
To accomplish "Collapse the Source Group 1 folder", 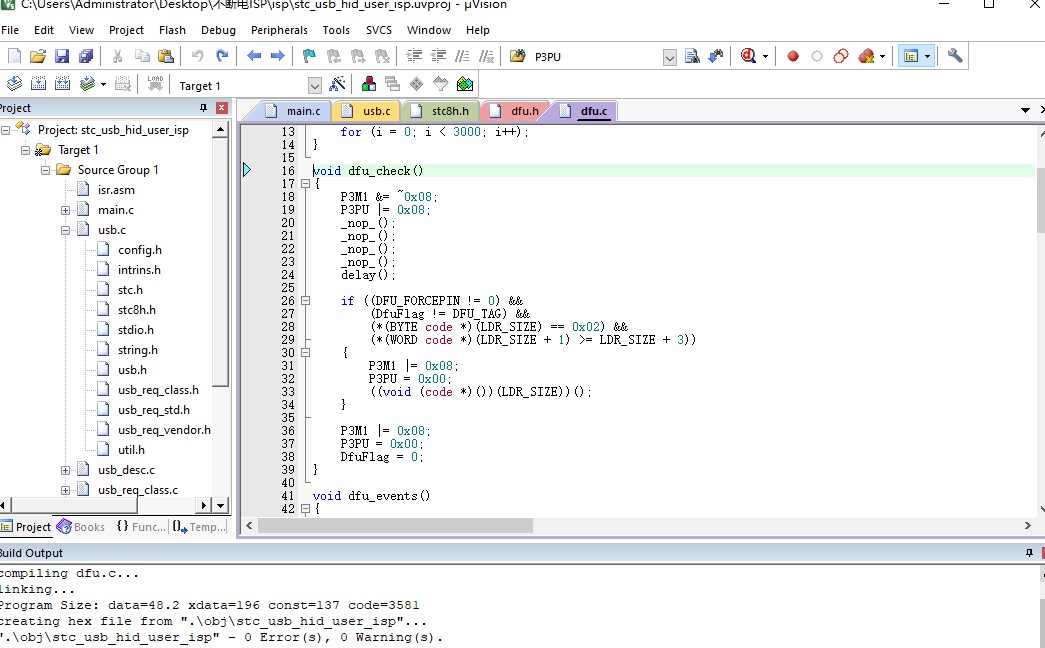I will click(45, 170).
